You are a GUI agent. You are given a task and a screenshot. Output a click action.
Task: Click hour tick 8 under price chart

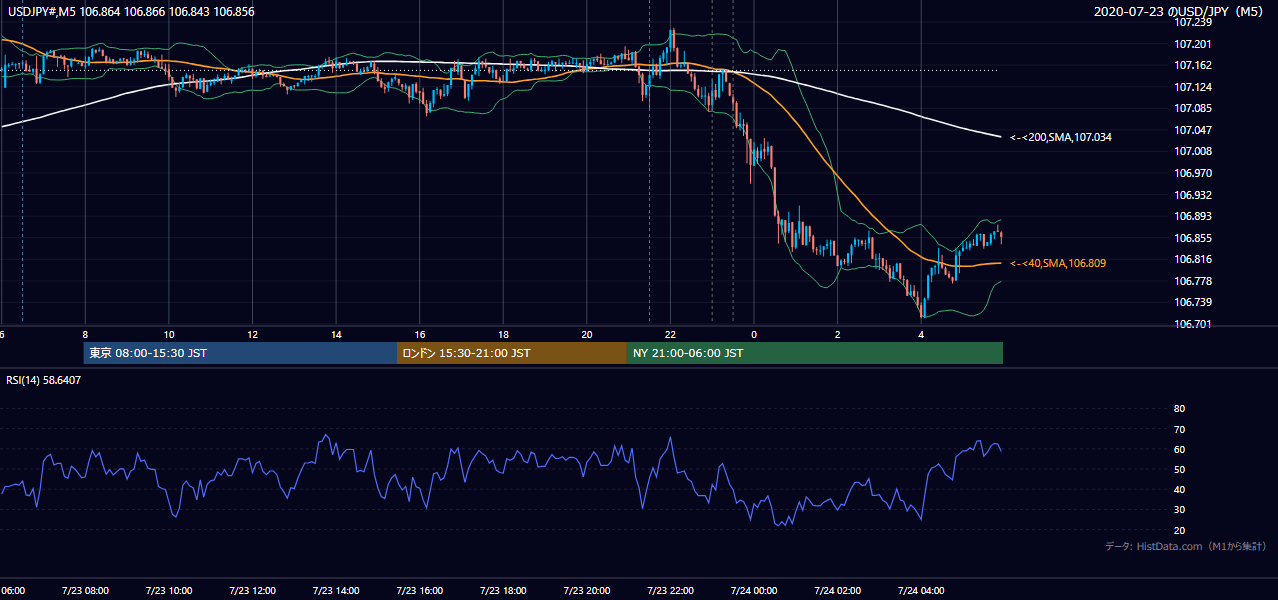point(85,335)
